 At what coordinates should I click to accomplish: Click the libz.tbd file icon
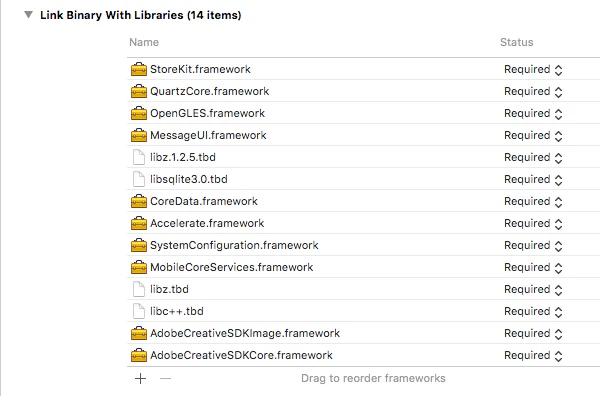pyautogui.click(x=139, y=289)
